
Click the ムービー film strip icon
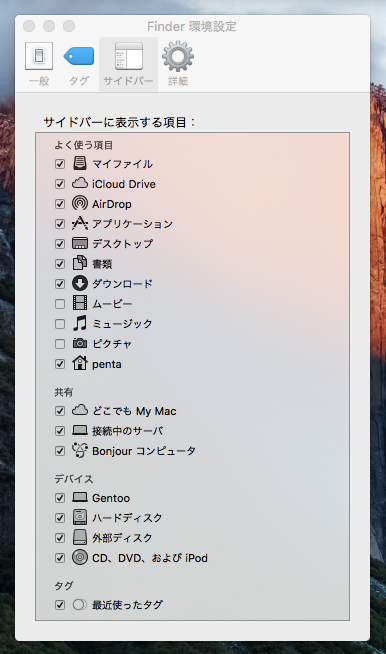point(80,303)
